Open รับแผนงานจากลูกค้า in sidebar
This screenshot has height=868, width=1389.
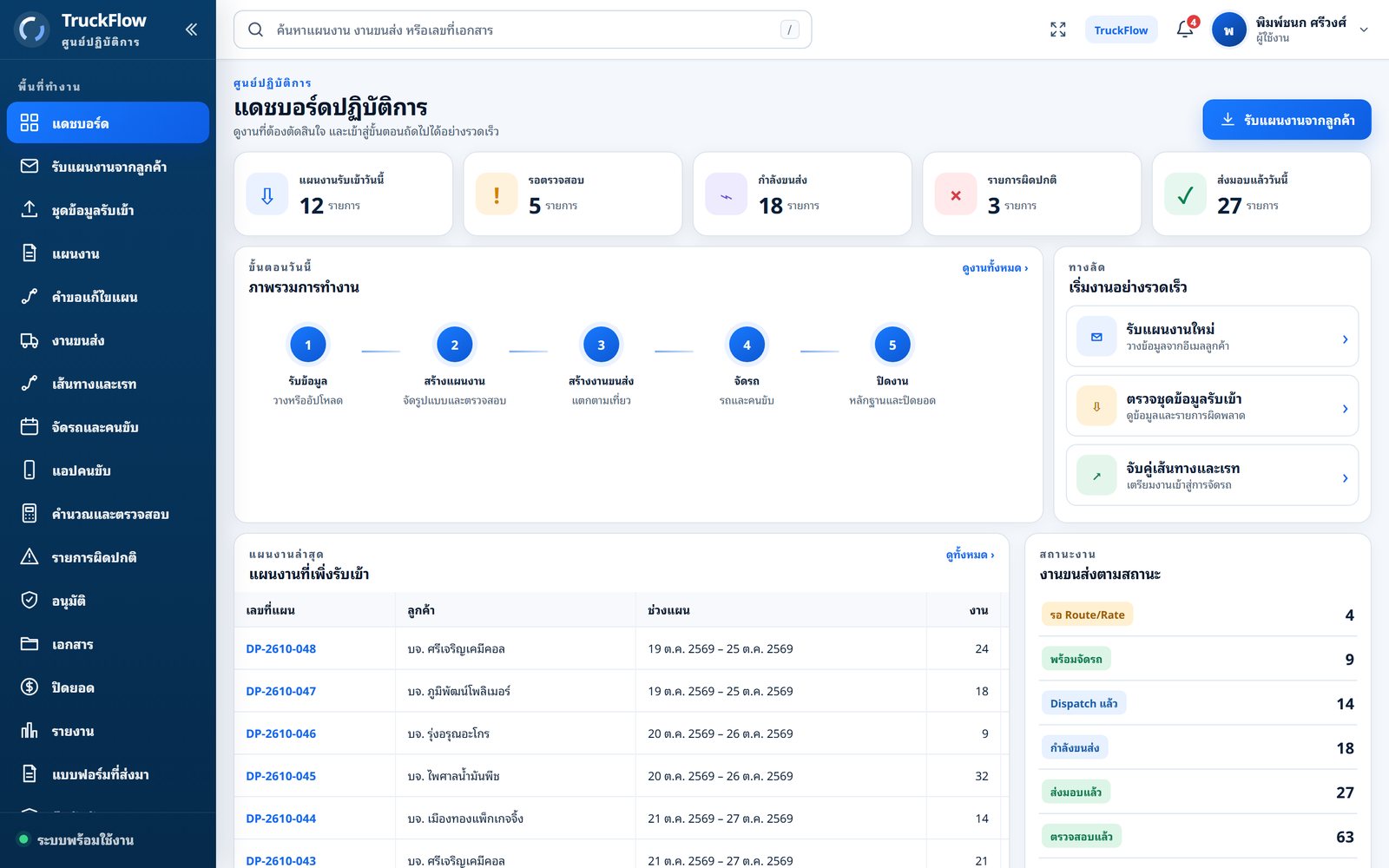pyautogui.click(x=108, y=167)
